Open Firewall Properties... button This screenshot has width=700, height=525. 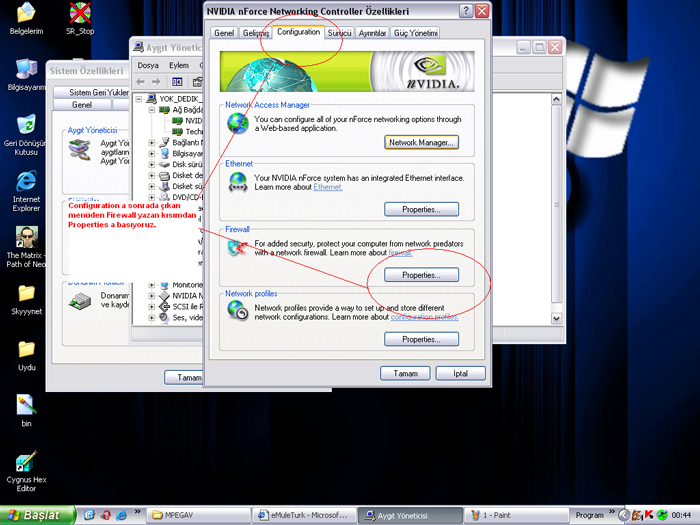point(421,275)
